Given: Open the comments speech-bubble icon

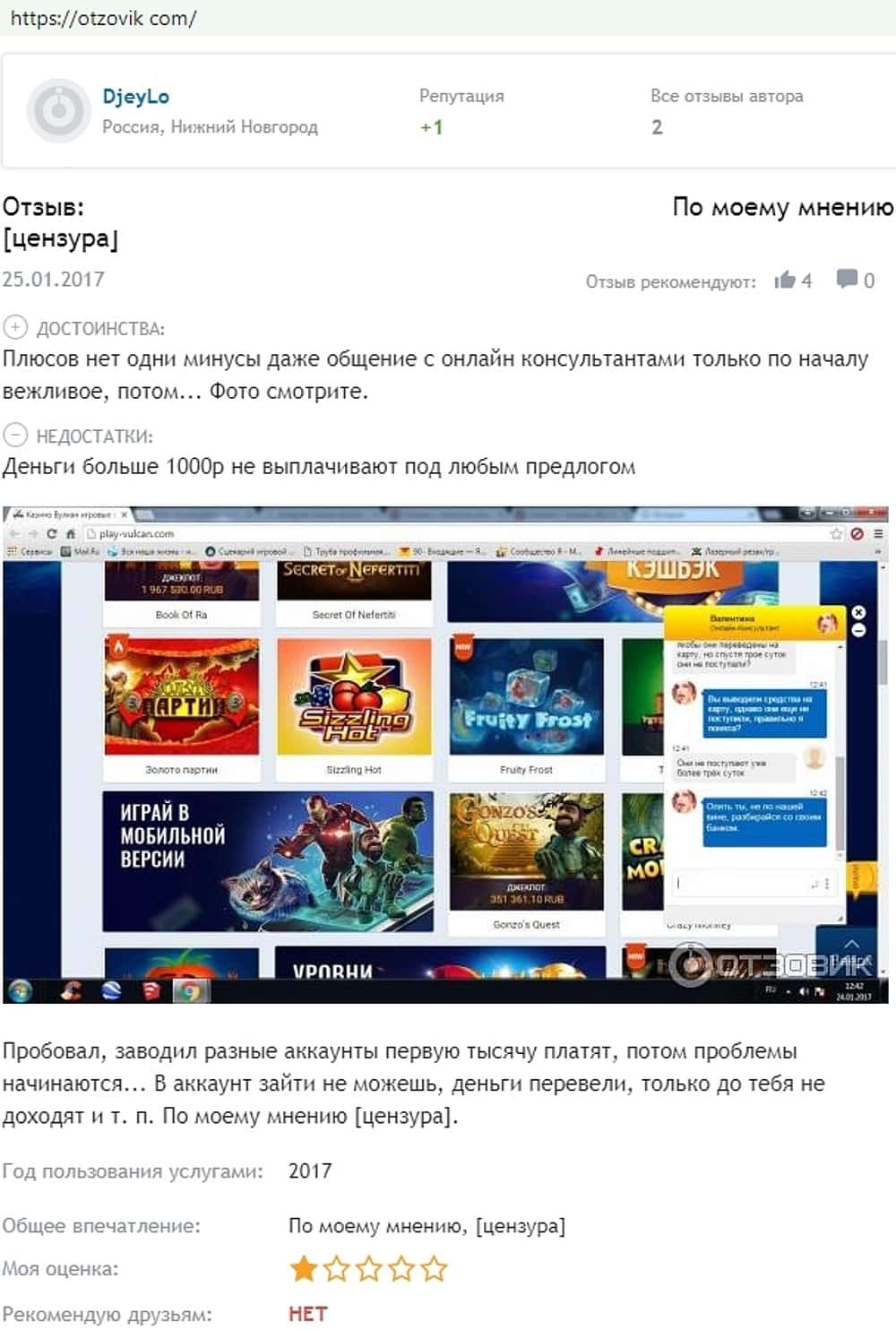Looking at the screenshot, I should [847, 279].
